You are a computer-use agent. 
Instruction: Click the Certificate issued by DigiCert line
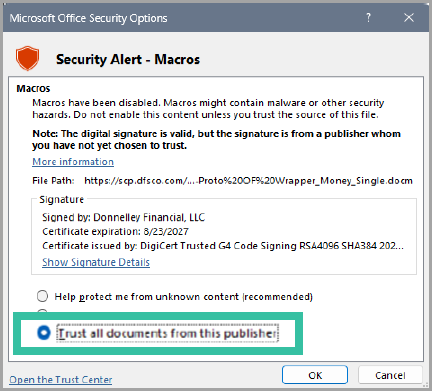(223, 246)
